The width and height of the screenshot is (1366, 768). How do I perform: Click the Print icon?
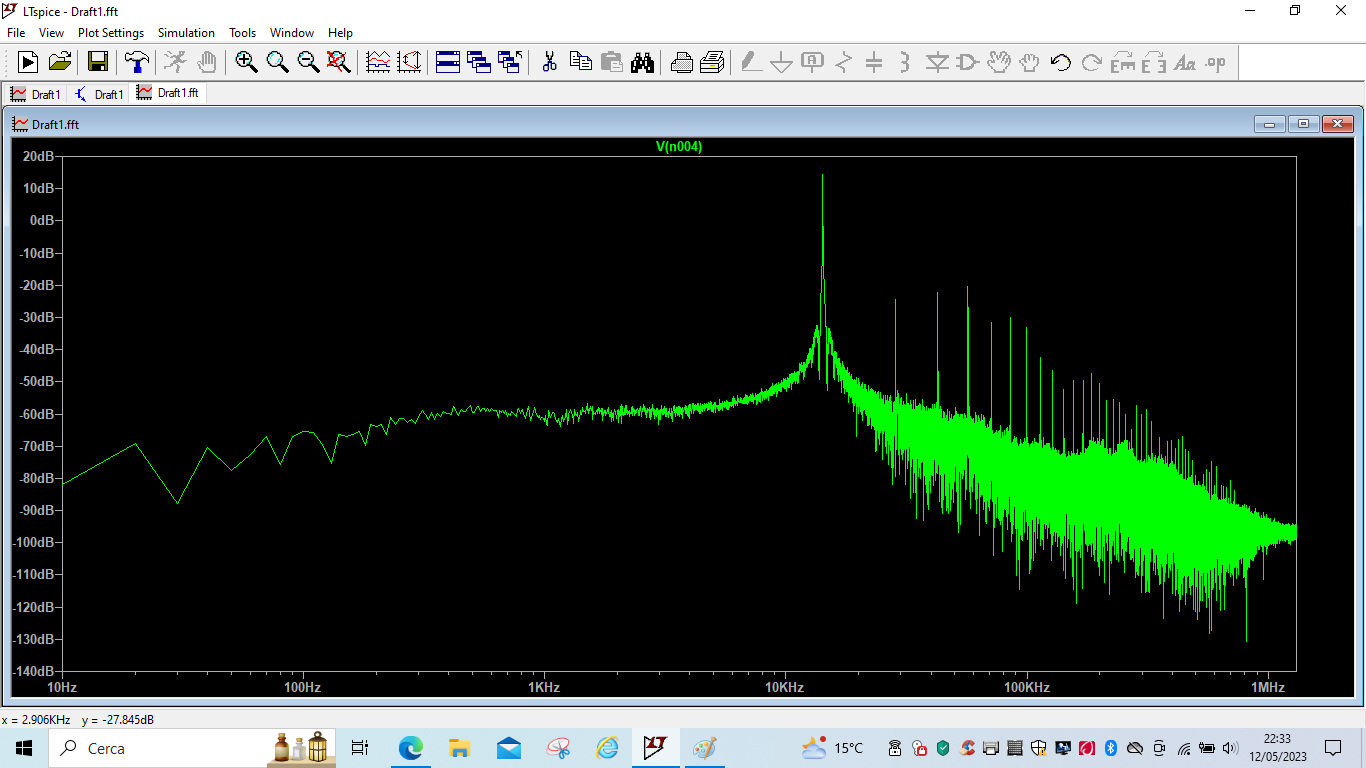click(x=681, y=62)
